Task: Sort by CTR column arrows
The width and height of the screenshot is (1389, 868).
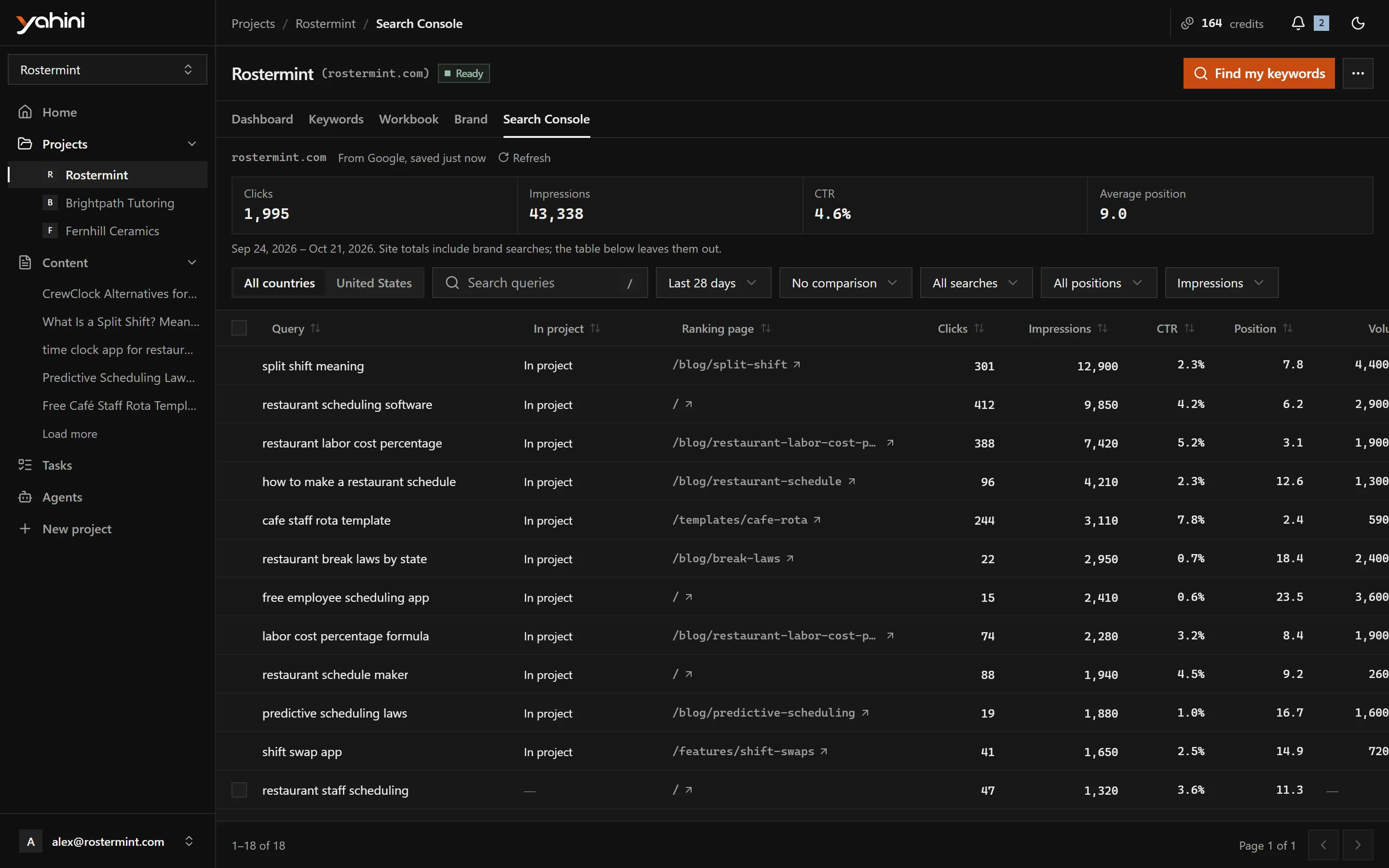Action: coord(1189,328)
